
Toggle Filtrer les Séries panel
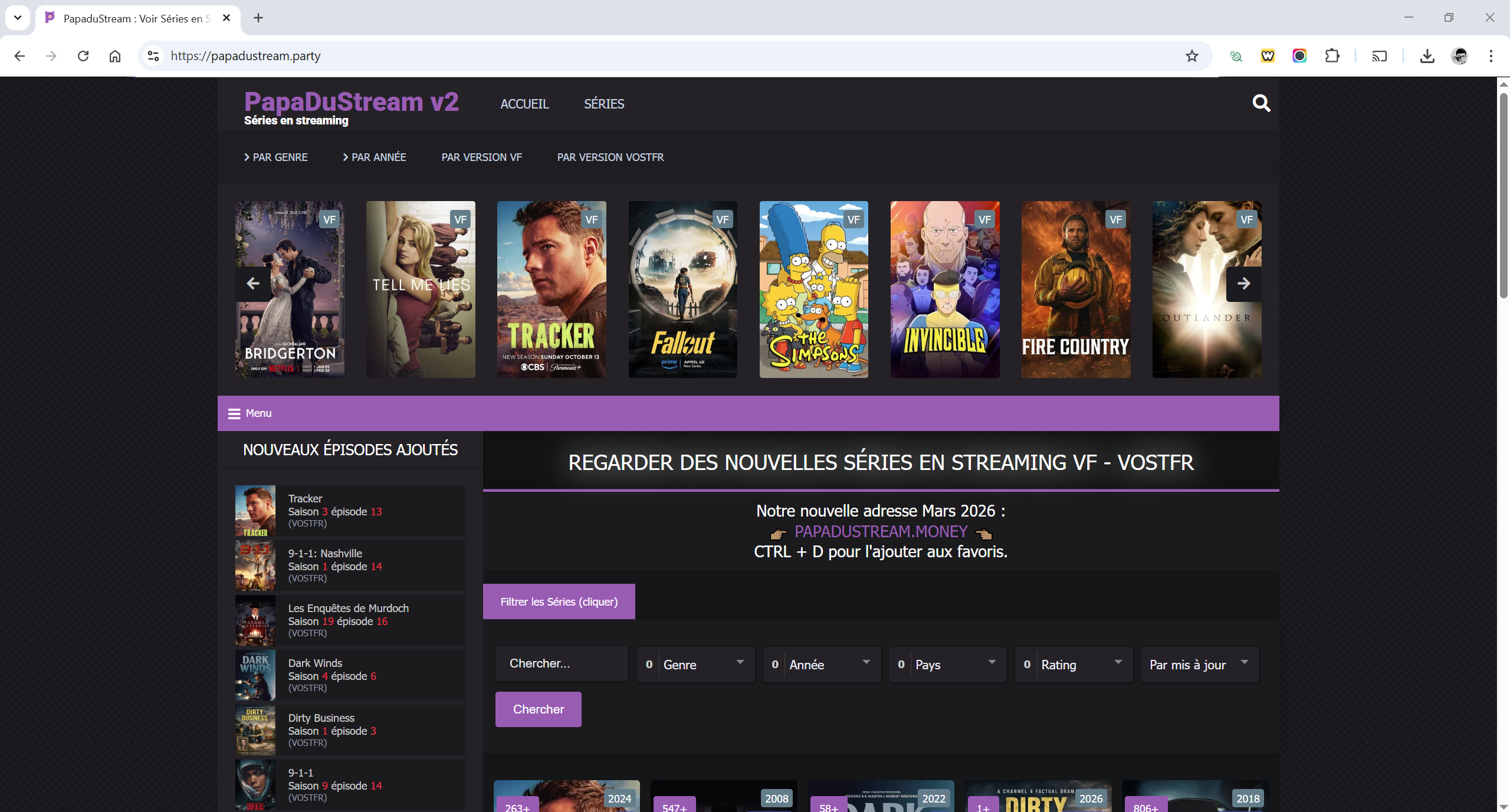(559, 602)
